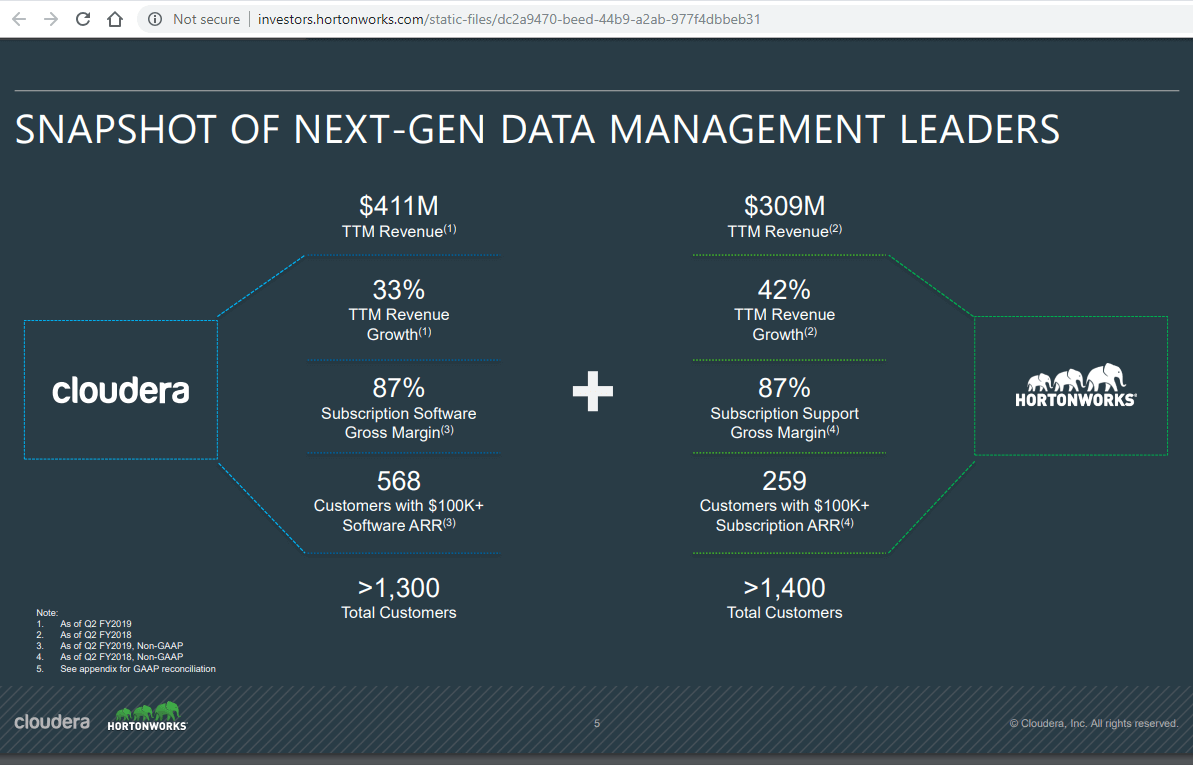Click the browser forward navigation arrow

pyautogui.click(x=48, y=18)
